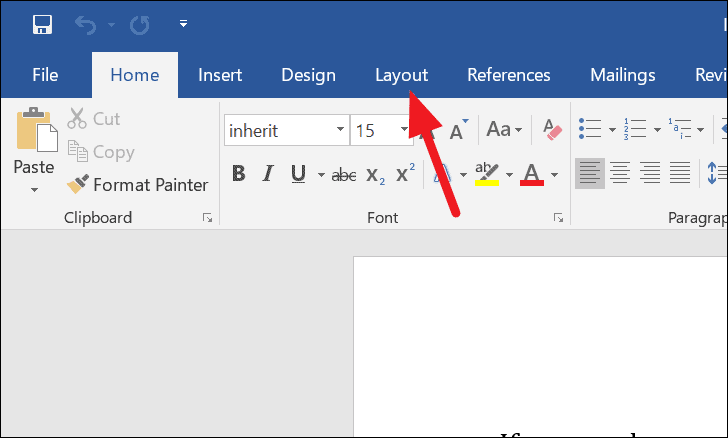Click inside the white document page

pos(540,346)
